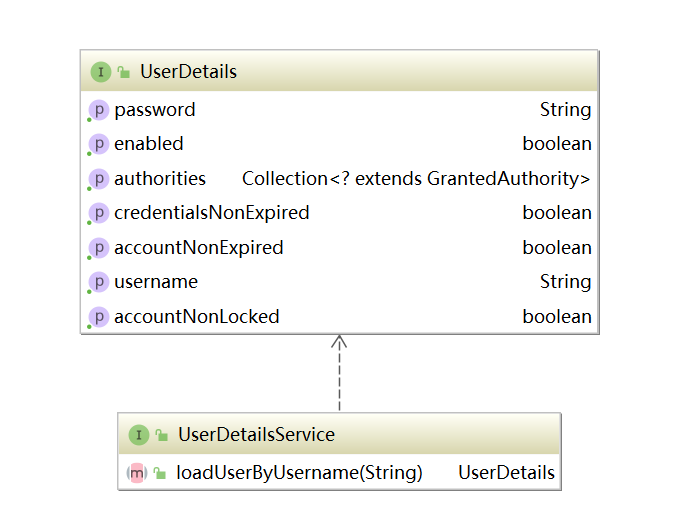Click the property icon for accountNonExpired
Viewport: 679px width, 517px height.
(99, 248)
